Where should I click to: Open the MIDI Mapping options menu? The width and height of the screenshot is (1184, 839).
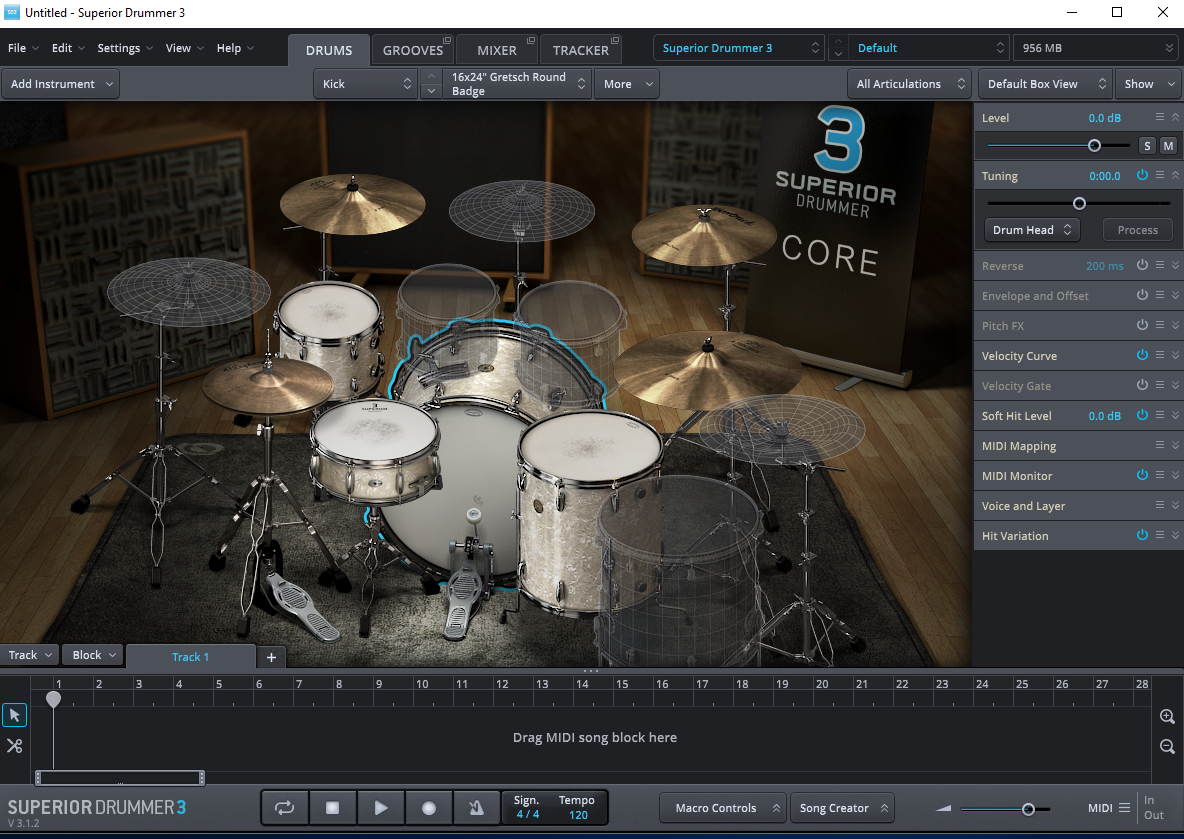pyautogui.click(x=1160, y=446)
